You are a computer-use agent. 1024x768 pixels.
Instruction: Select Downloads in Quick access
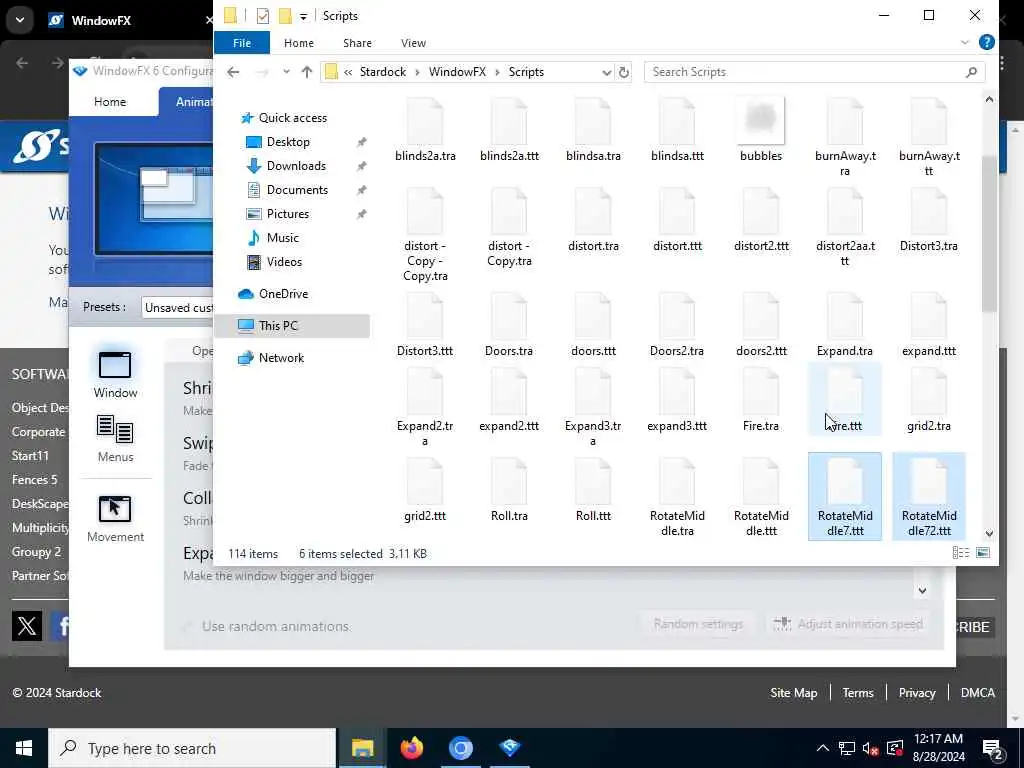click(x=296, y=166)
